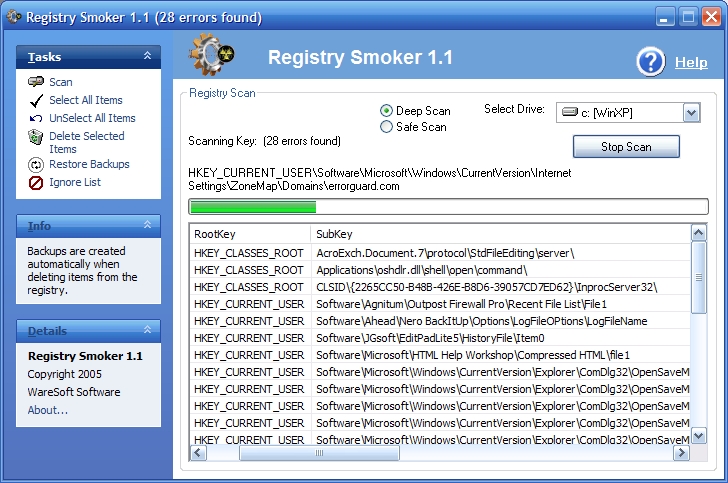Image resolution: width=728 pixels, height=483 pixels.
Task: Click the vertical scrollbar down arrow
Action: (699, 436)
